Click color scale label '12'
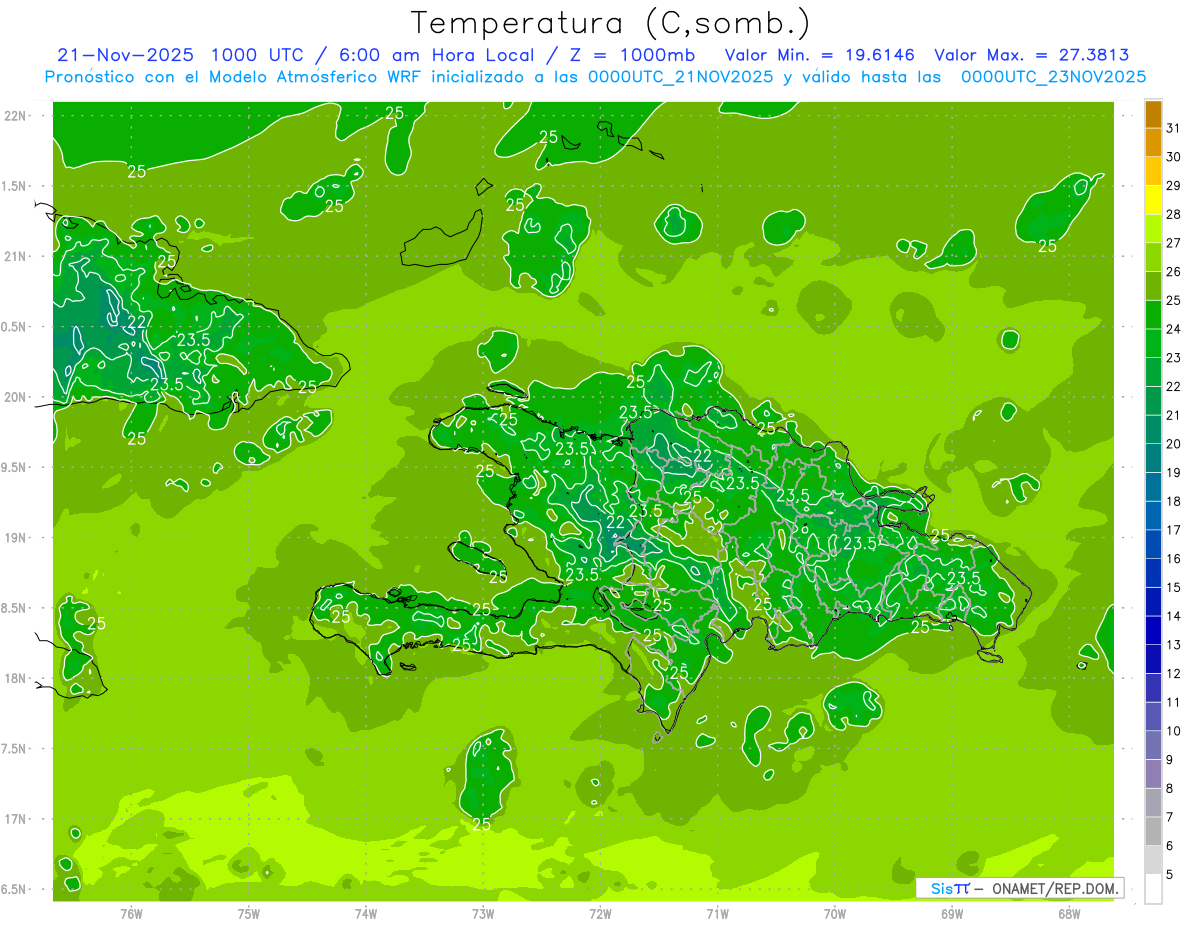 pyautogui.click(x=1174, y=673)
